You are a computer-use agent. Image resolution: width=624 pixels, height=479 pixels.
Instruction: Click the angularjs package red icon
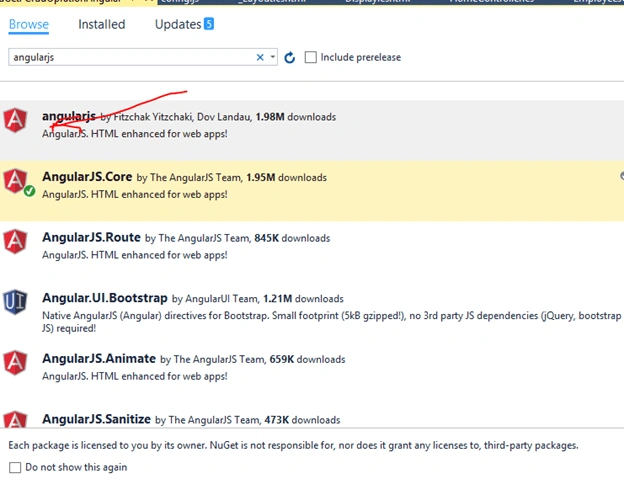[15, 120]
